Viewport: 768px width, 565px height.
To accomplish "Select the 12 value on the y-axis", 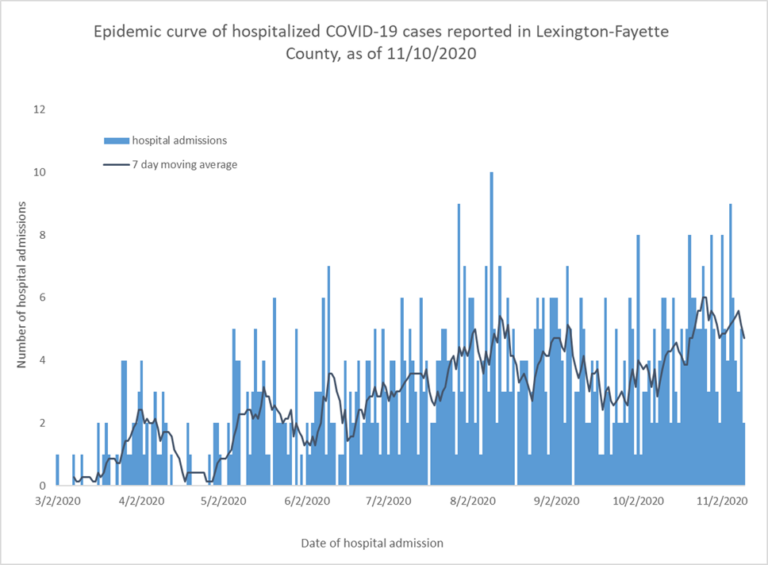I will coord(39,110).
